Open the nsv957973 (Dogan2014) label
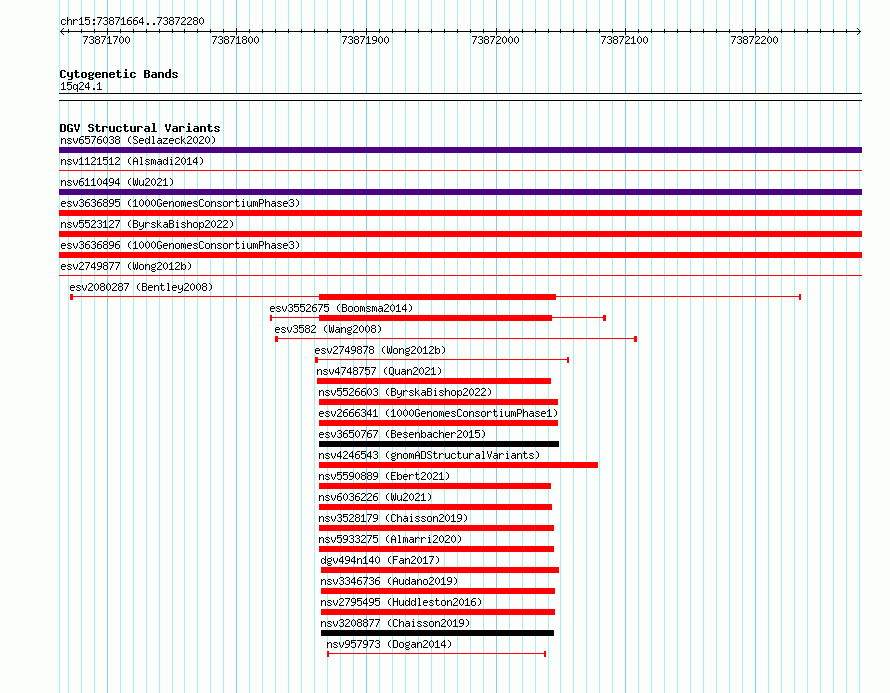 [389, 644]
